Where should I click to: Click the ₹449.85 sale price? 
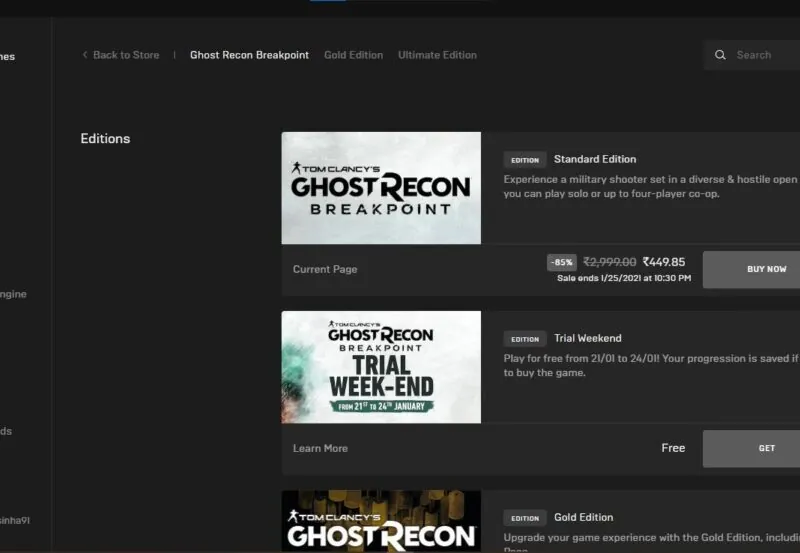click(x=664, y=262)
